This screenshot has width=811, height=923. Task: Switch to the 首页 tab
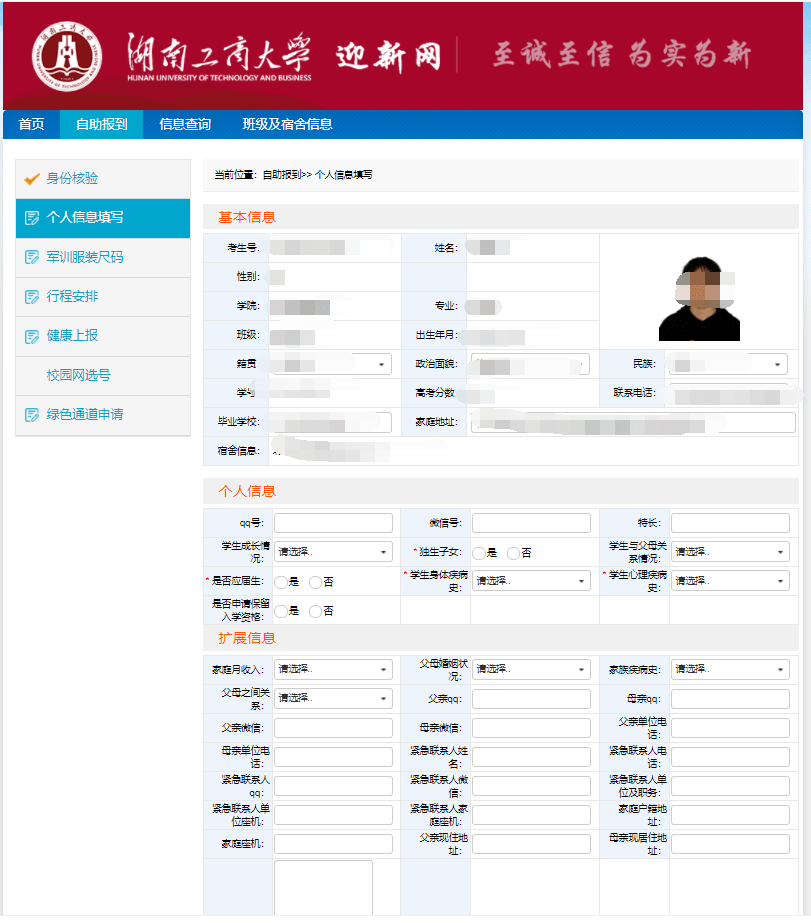(29, 125)
